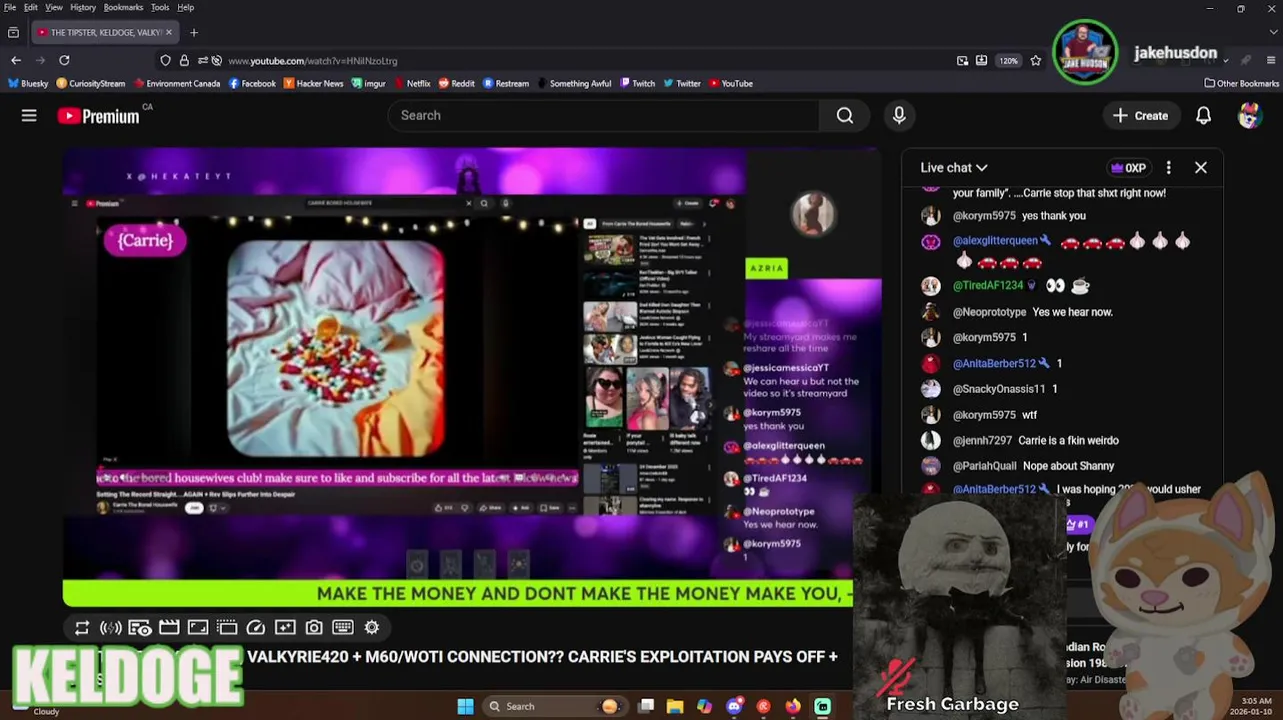
Task: Open Twitch bookmark
Action: [x=637, y=84]
